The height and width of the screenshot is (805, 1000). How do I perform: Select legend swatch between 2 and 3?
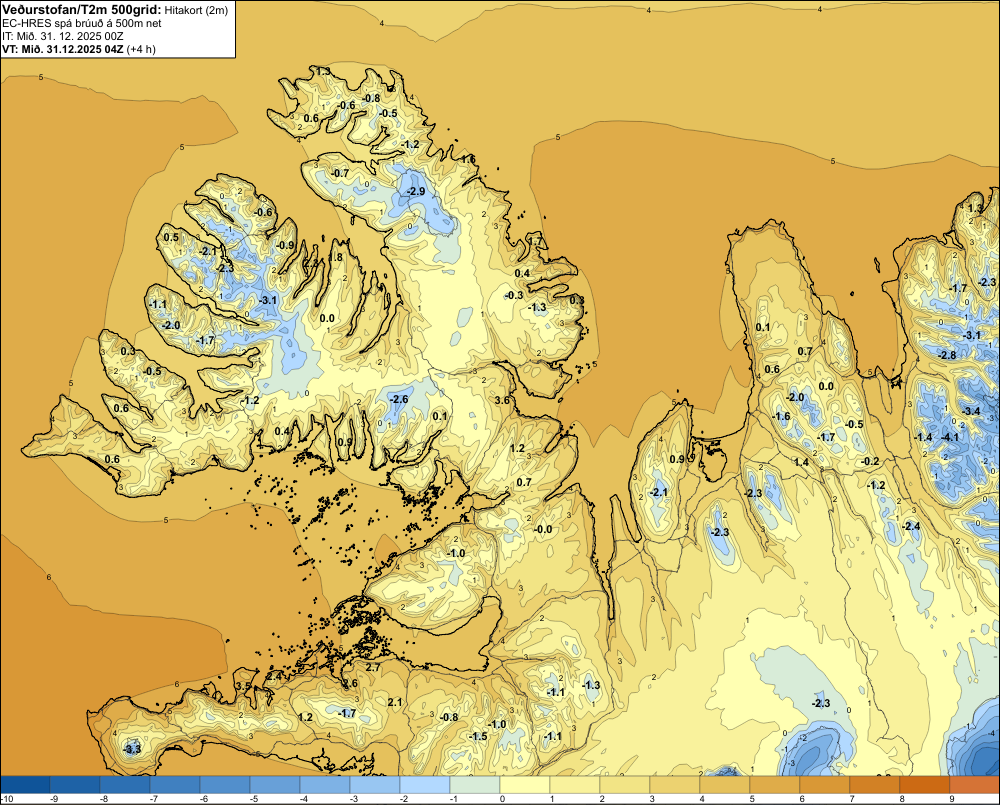coord(625,784)
